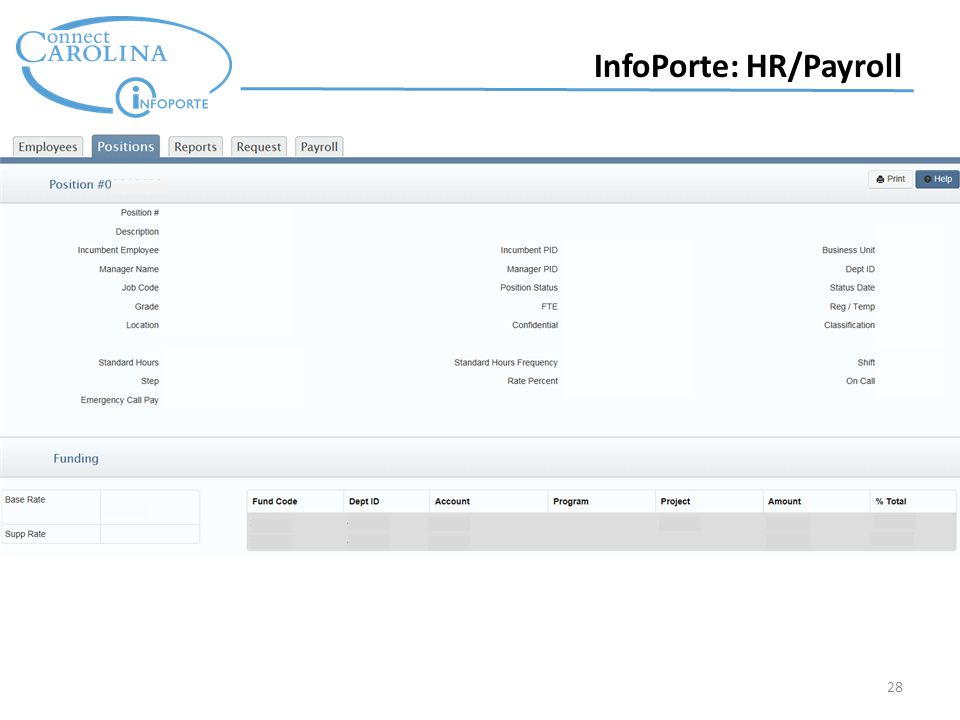Screen dimensions: 960x720
Task: Open the Employees tab
Action: (x=48, y=147)
